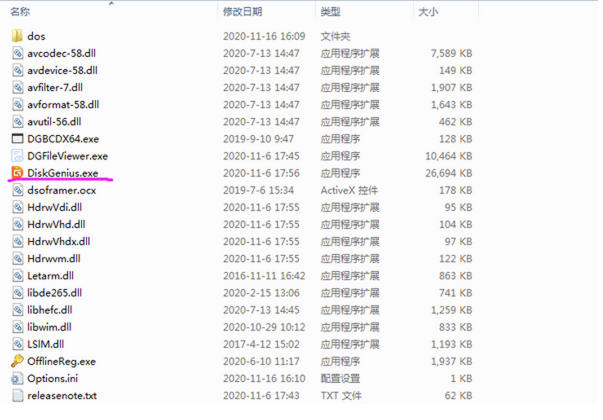
Task: Click the sort arrow above 名称 column
Action: (x=112, y=3)
